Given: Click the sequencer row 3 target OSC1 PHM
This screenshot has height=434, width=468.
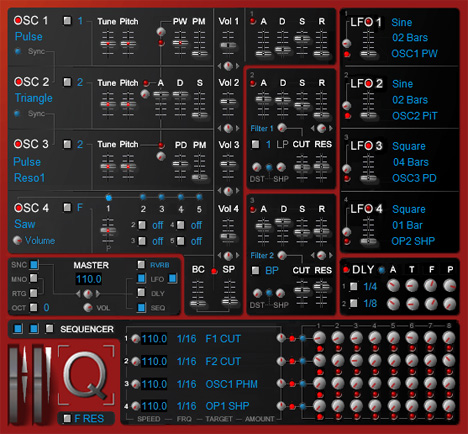Looking at the screenshot, I should (x=232, y=384).
